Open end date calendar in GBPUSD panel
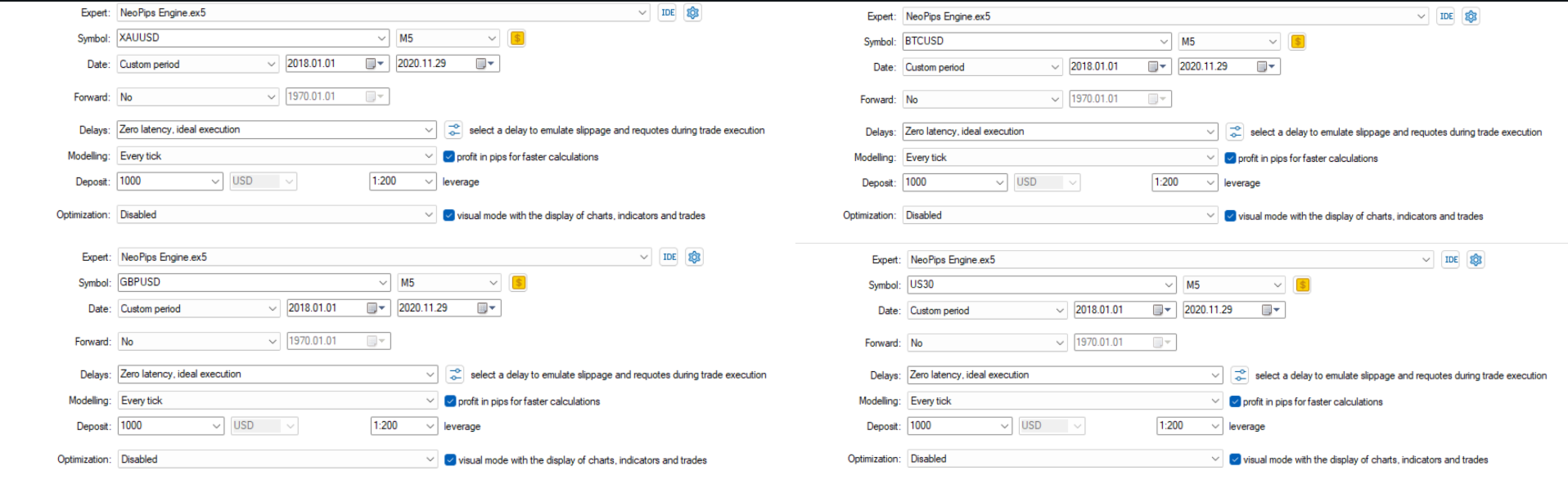The width and height of the screenshot is (1568, 484). click(x=487, y=308)
